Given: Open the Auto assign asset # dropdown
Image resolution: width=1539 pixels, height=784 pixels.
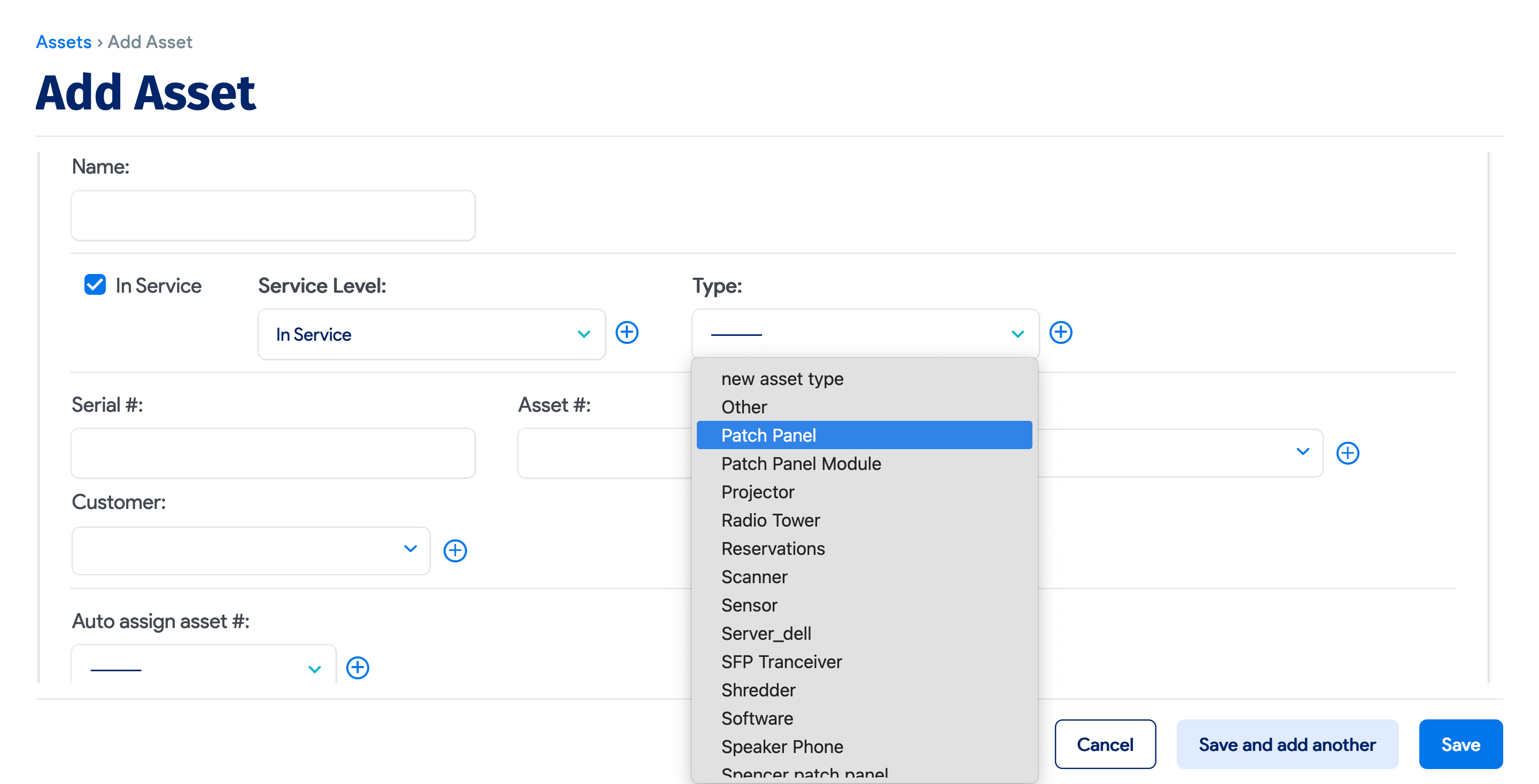Looking at the screenshot, I should coord(203,668).
